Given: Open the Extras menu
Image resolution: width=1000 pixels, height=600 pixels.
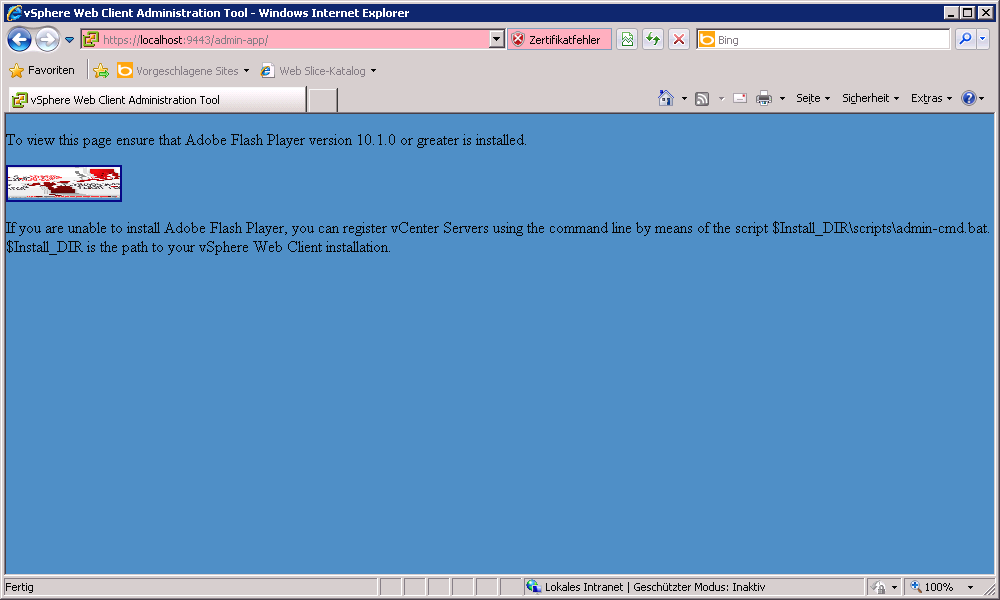Looking at the screenshot, I should coord(930,98).
